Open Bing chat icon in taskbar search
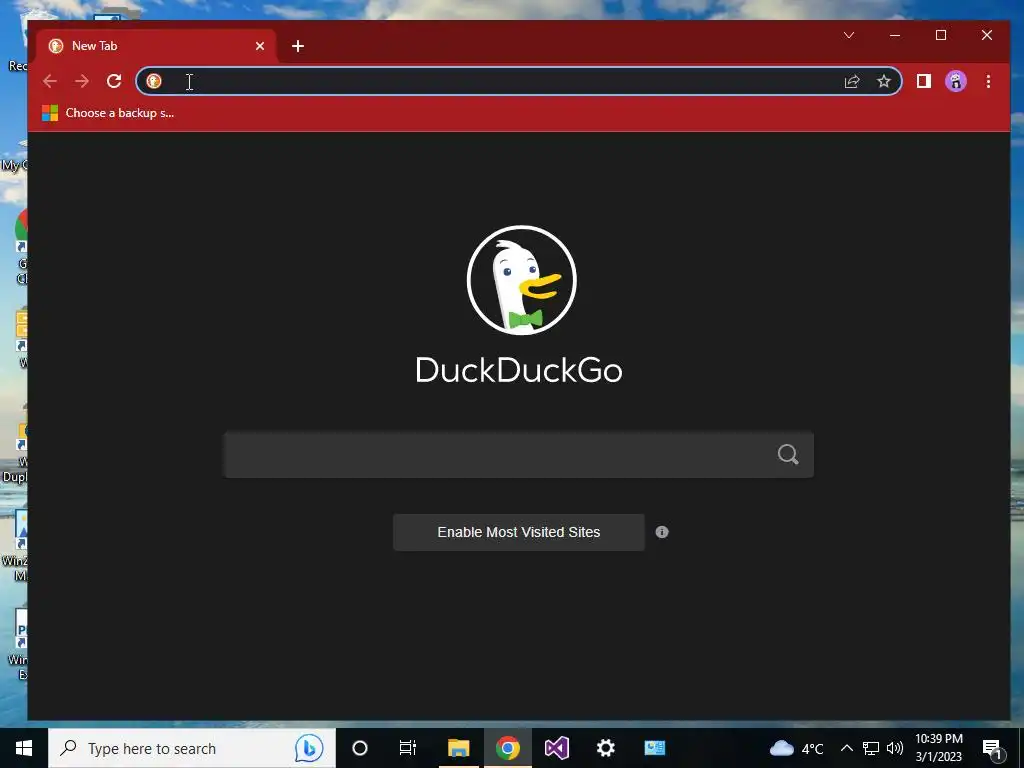The height and width of the screenshot is (768, 1024). [x=309, y=748]
